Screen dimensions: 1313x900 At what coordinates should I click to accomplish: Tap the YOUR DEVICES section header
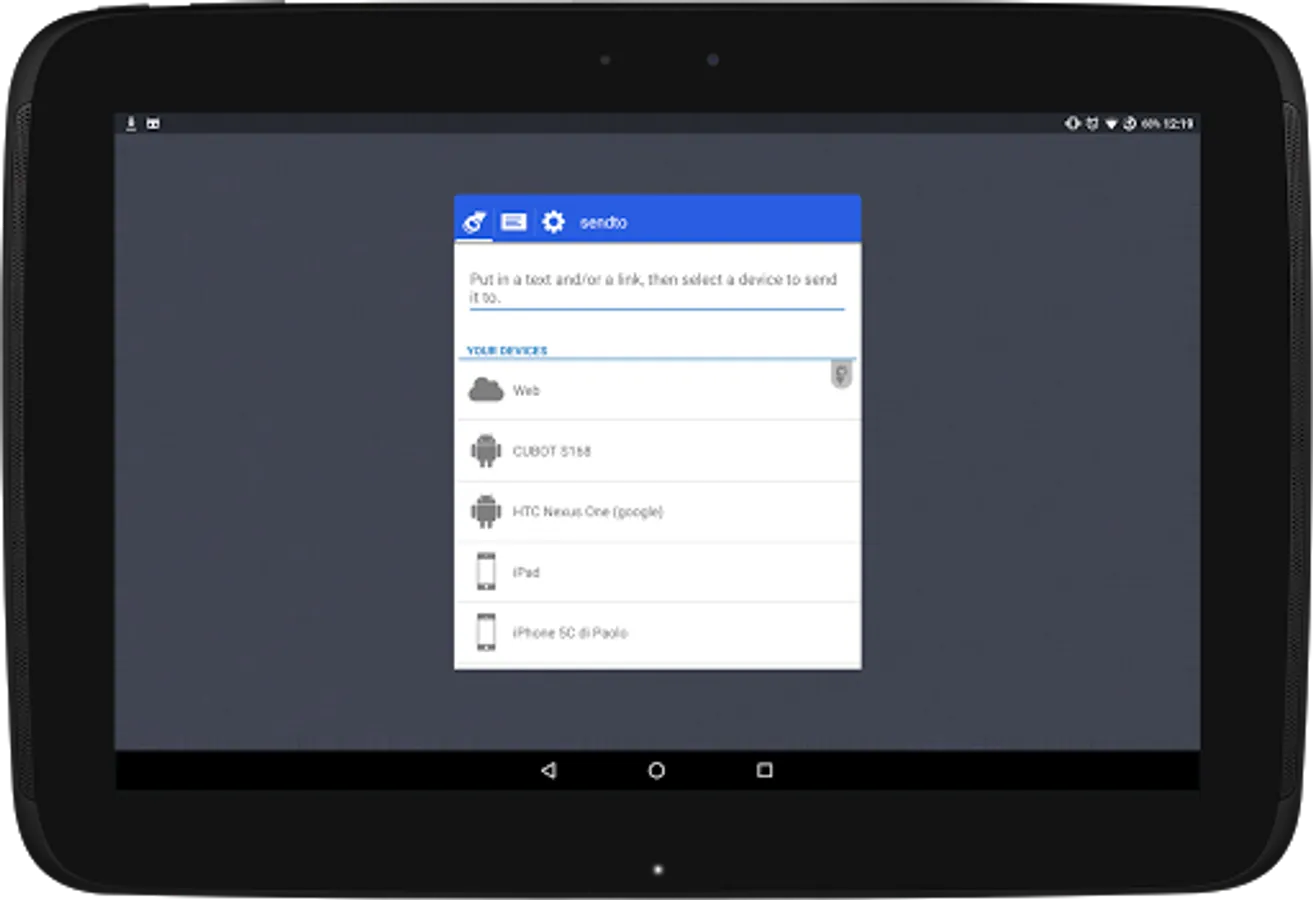point(507,351)
